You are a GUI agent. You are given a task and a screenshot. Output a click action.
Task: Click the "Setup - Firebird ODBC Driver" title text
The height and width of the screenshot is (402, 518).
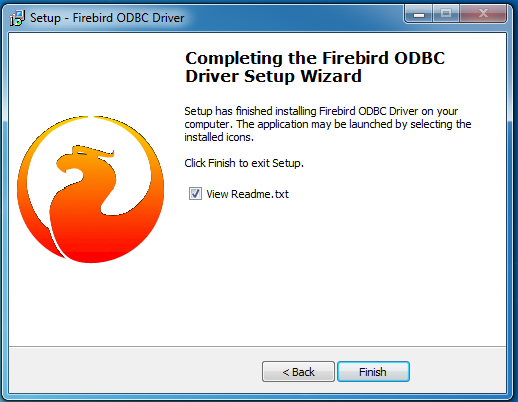pyautogui.click(x=107, y=18)
